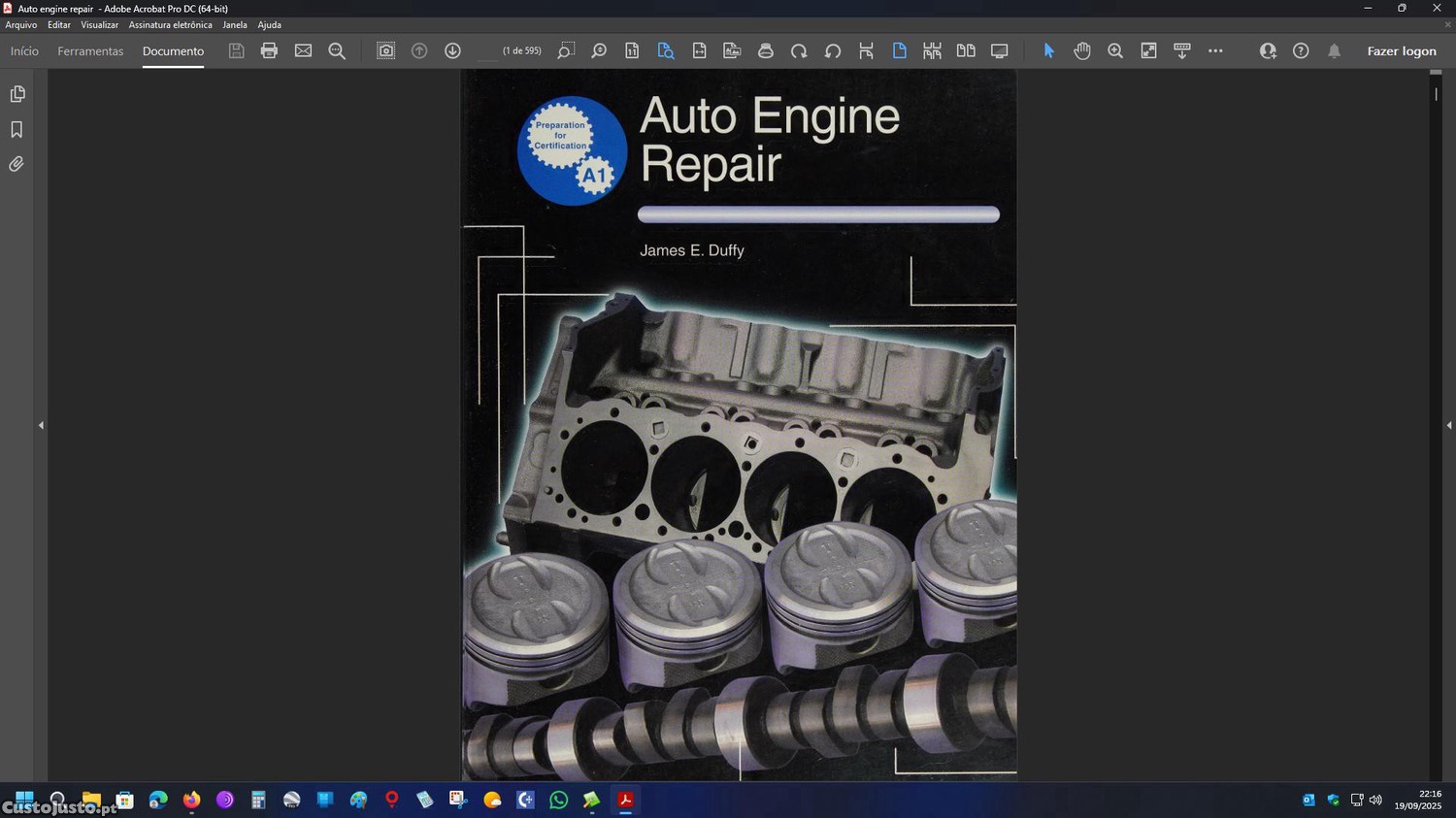
Task: Open the Arquivo menu
Action: pos(21,25)
